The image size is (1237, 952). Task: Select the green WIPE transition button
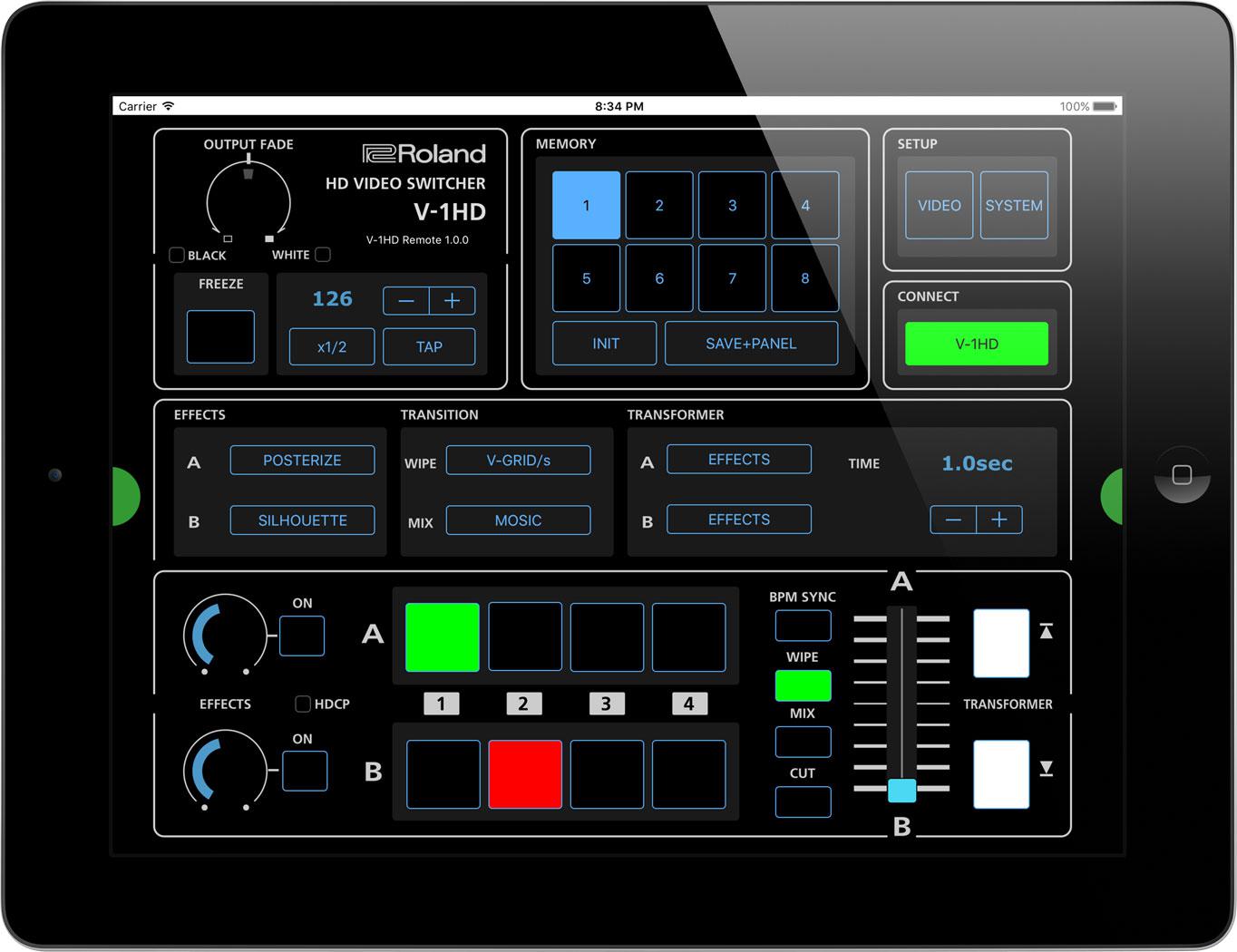(803, 685)
